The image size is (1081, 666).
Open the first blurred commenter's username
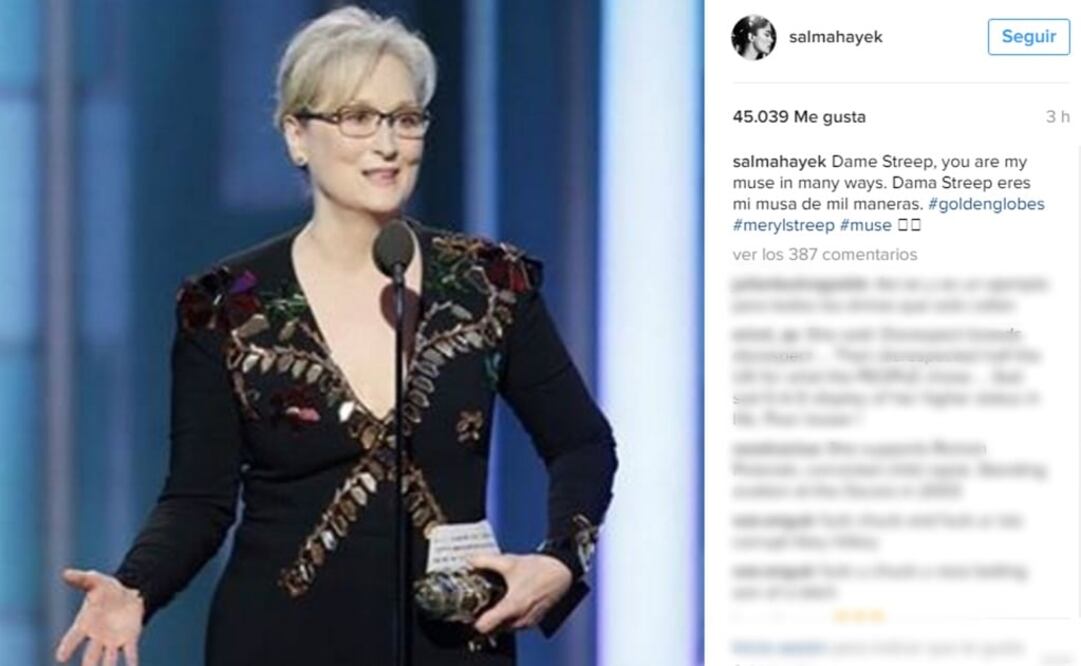click(800, 283)
